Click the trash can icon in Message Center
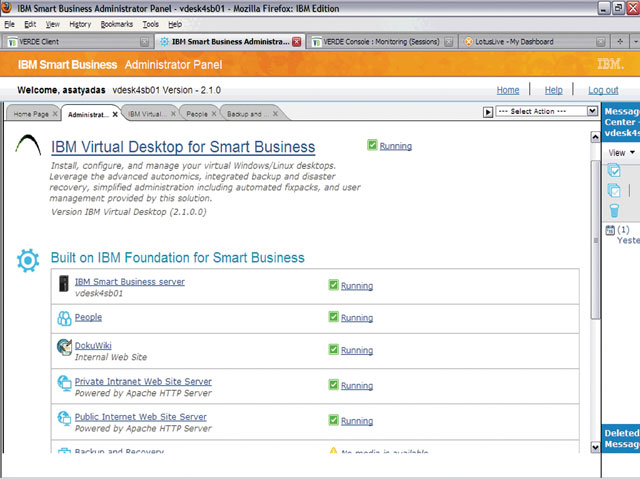The width and height of the screenshot is (640, 479). [x=614, y=211]
